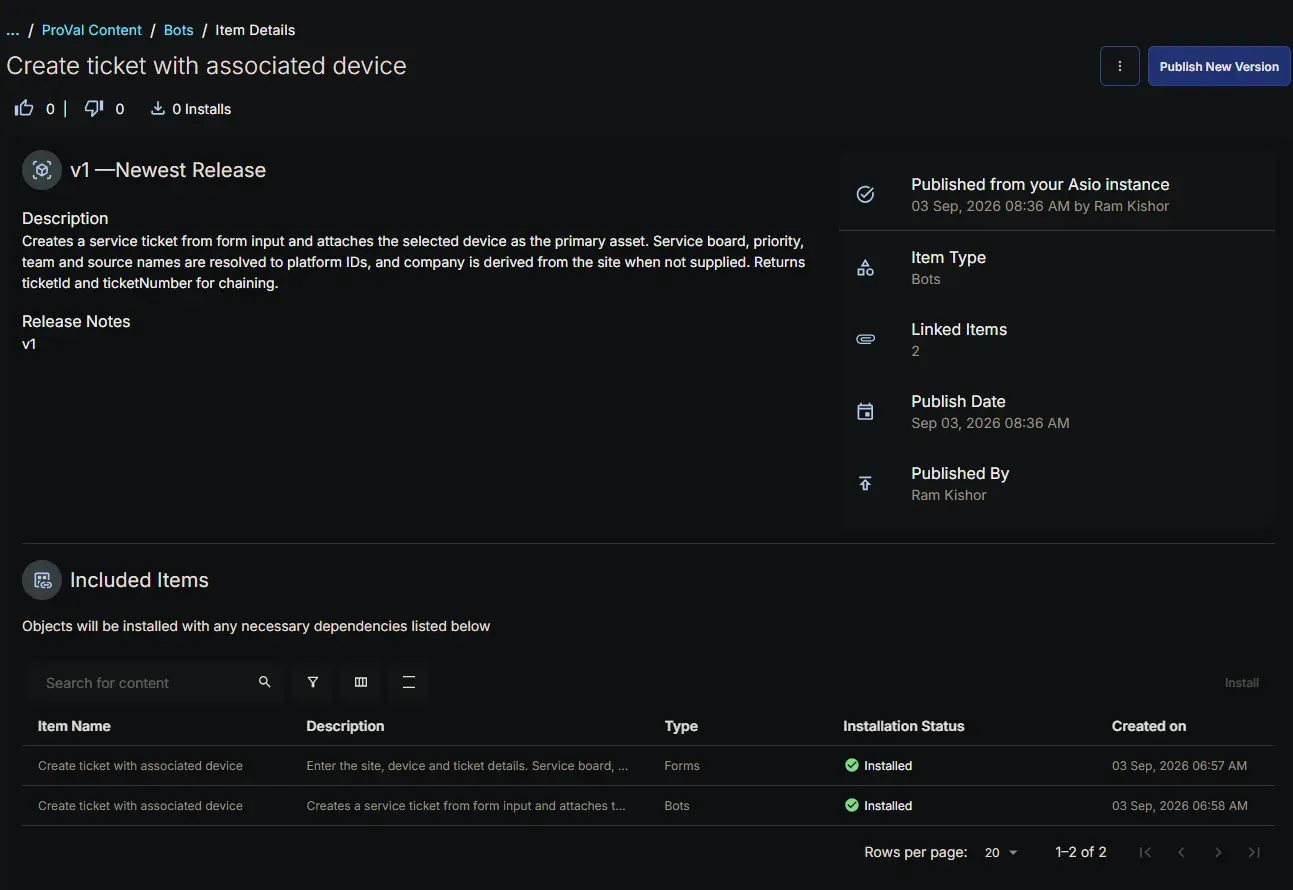Click the thumbs-up like icon
The image size is (1293, 890).
24,108
